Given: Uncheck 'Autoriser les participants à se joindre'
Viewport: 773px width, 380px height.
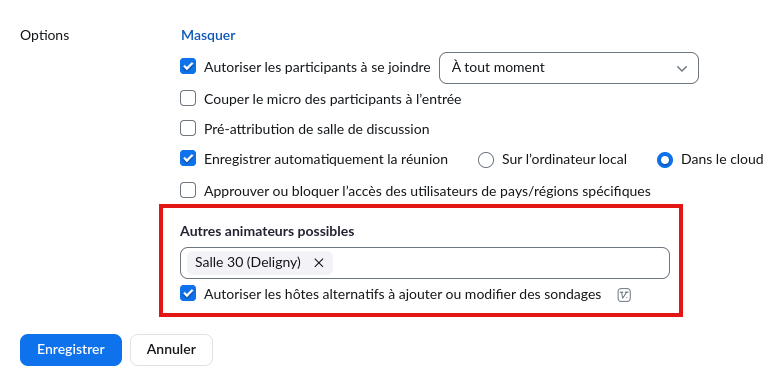Looking at the screenshot, I should click(x=188, y=67).
